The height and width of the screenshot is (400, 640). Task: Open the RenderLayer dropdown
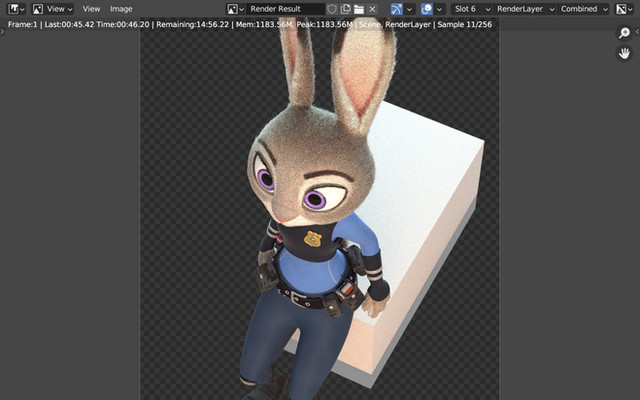coord(524,9)
